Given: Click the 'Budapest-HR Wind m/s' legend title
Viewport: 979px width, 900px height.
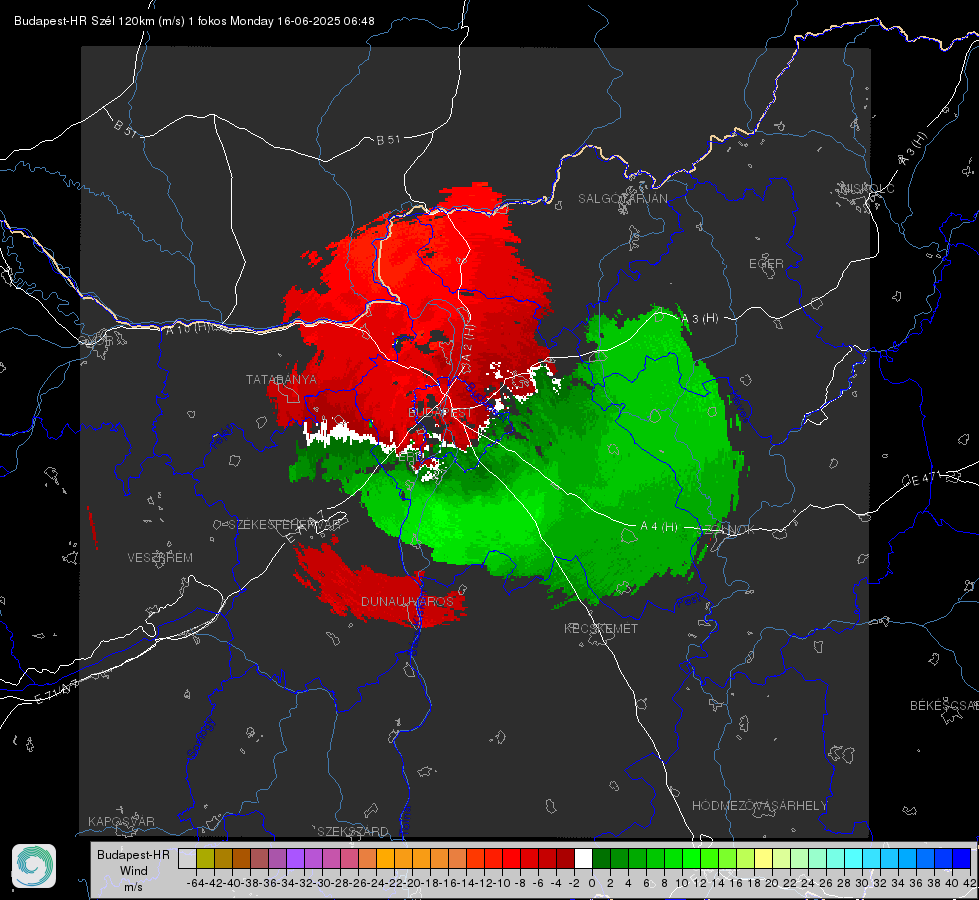Looking at the screenshot, I should [x=133, y=871].
